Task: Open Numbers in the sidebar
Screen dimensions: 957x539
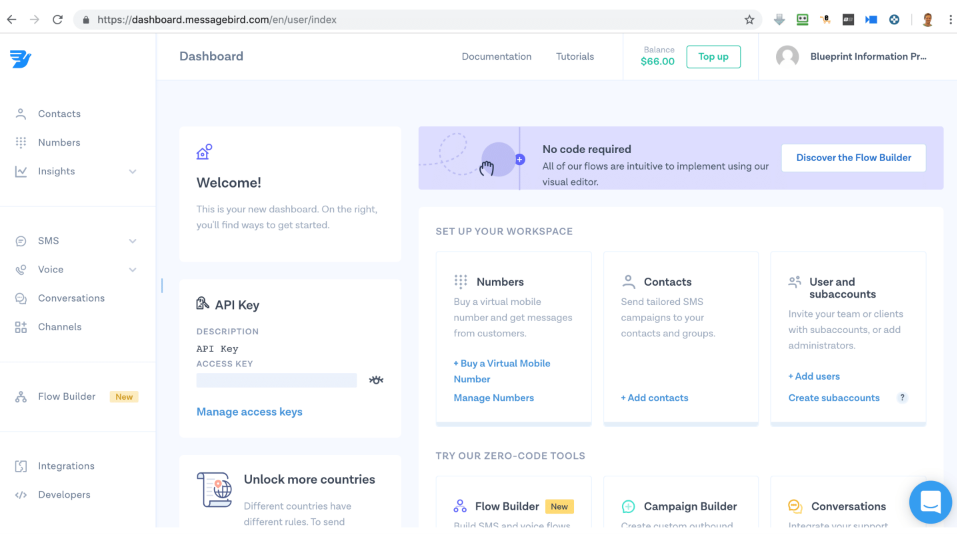Action: [x=59, y=142]
